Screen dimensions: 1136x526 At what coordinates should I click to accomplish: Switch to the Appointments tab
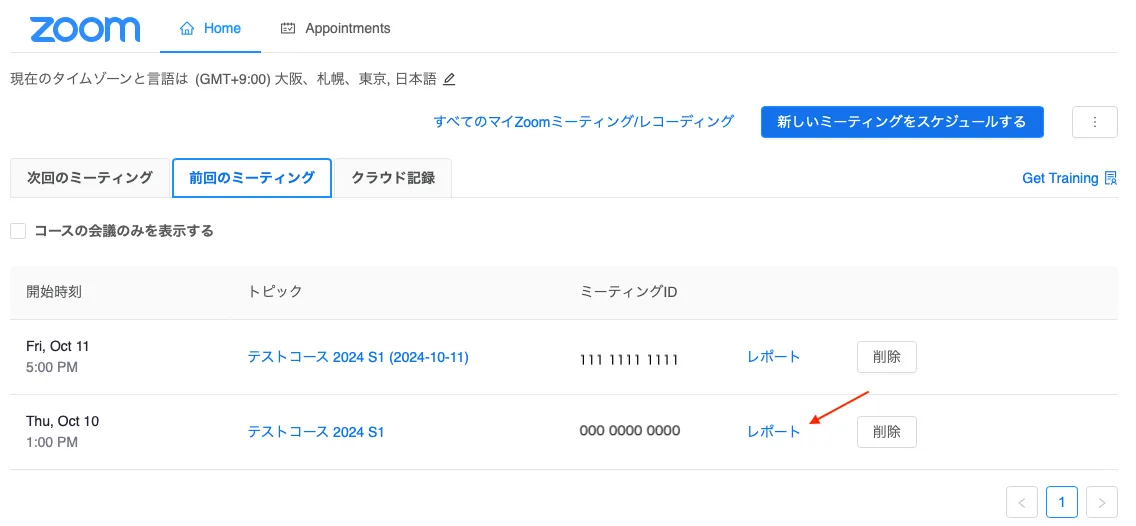[x=335, y=28]
